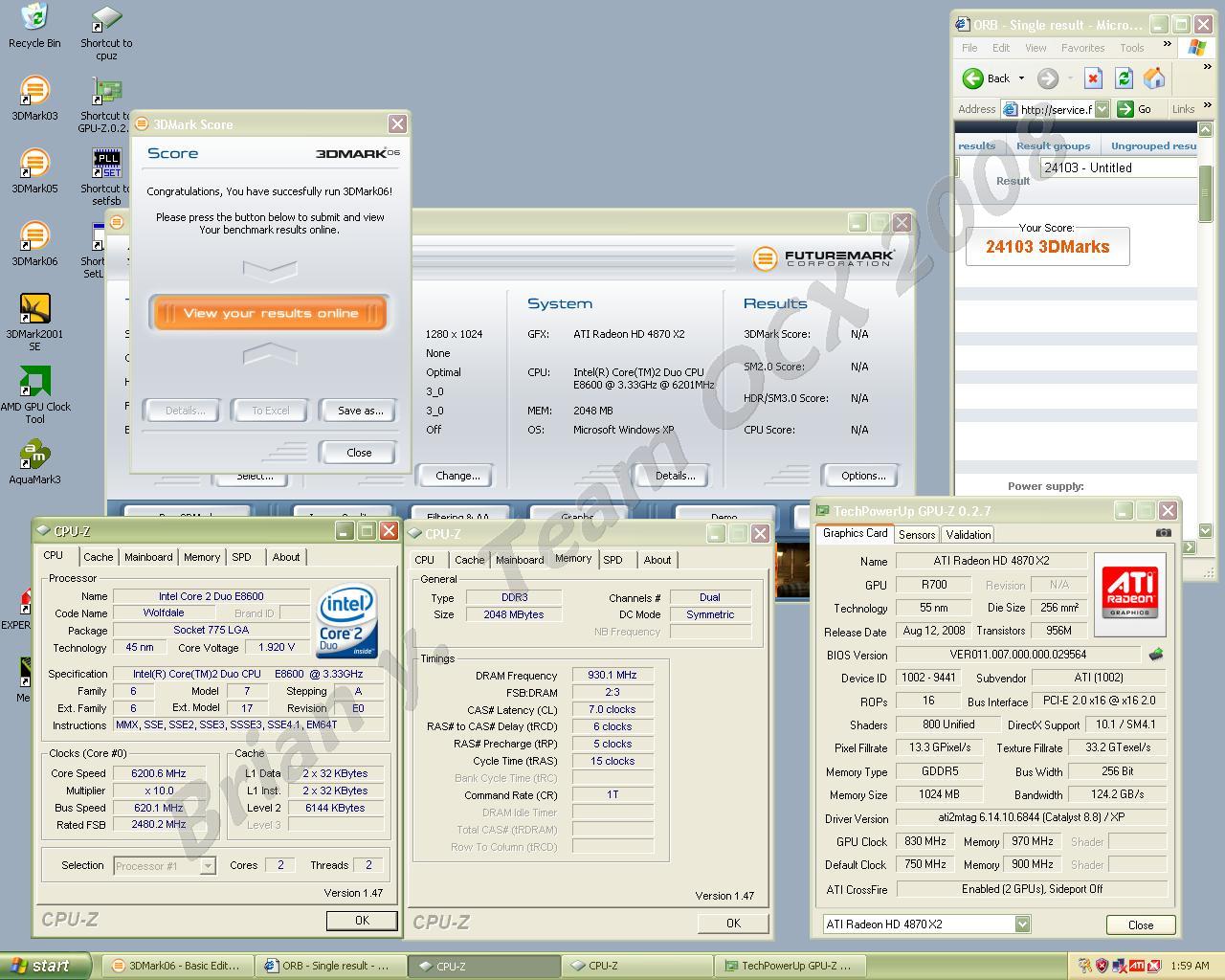
Task: Switch to ORB - Single result taskbar item
Action: (x=331, y=966)
